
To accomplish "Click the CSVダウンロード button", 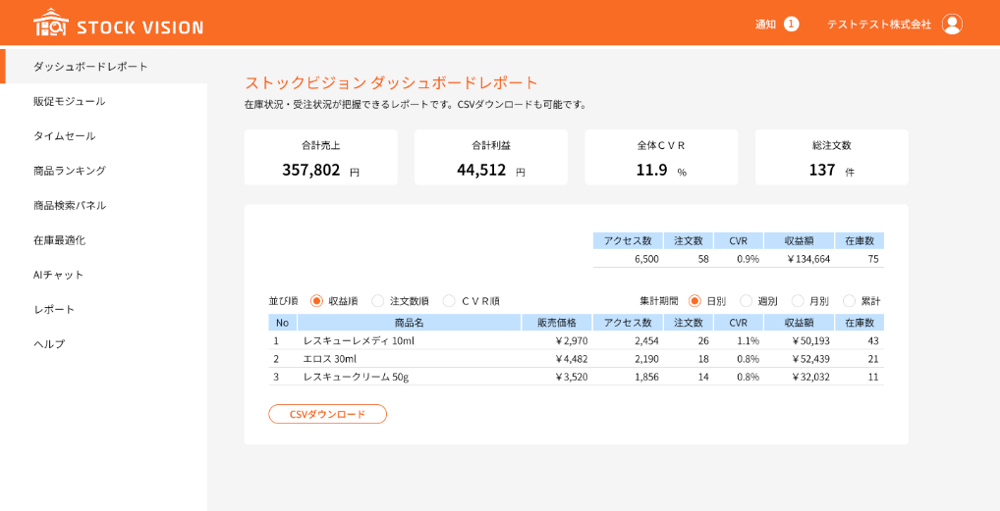I will 327,414.
